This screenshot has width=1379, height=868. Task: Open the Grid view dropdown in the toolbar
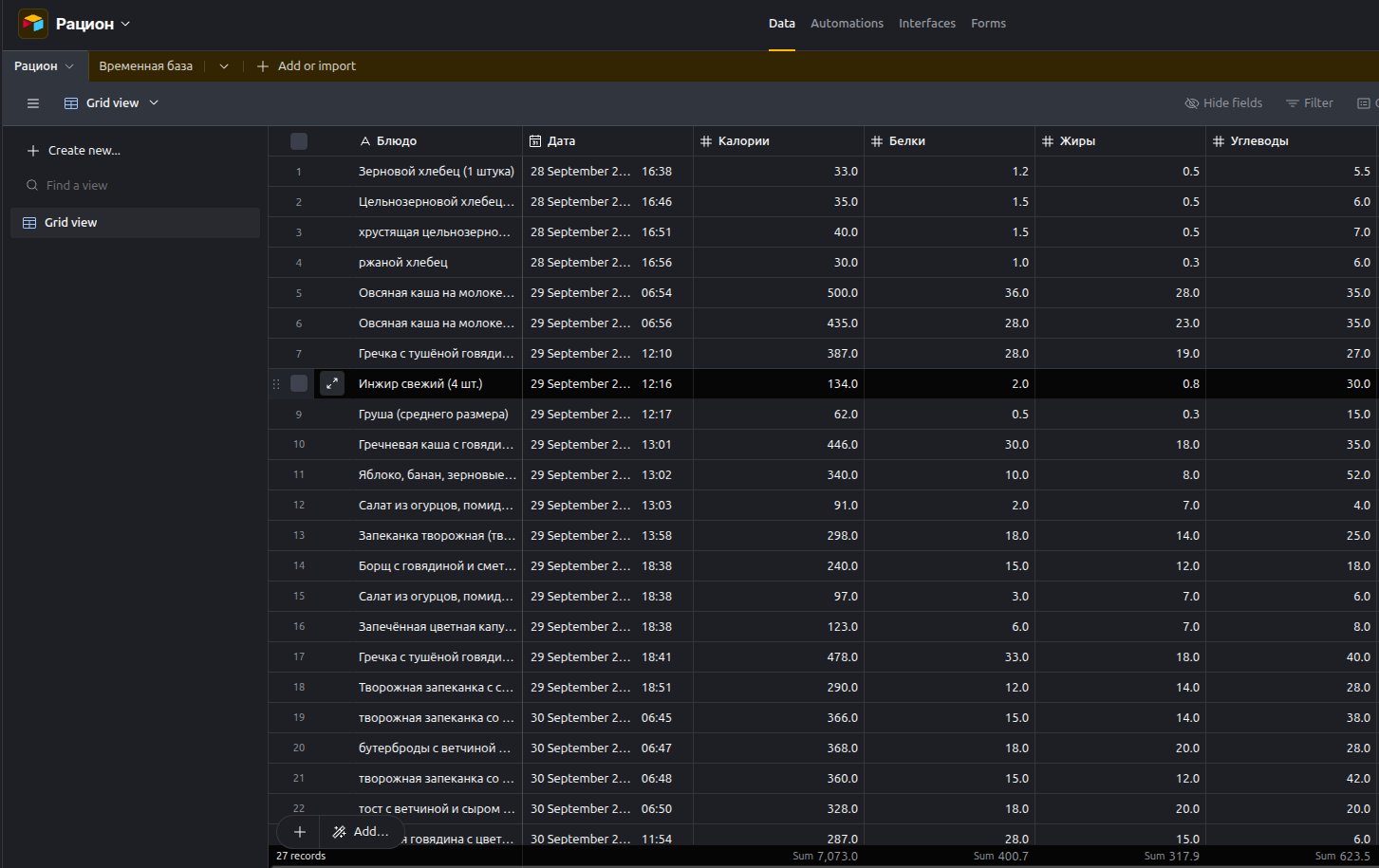click(x=111, y=103)
